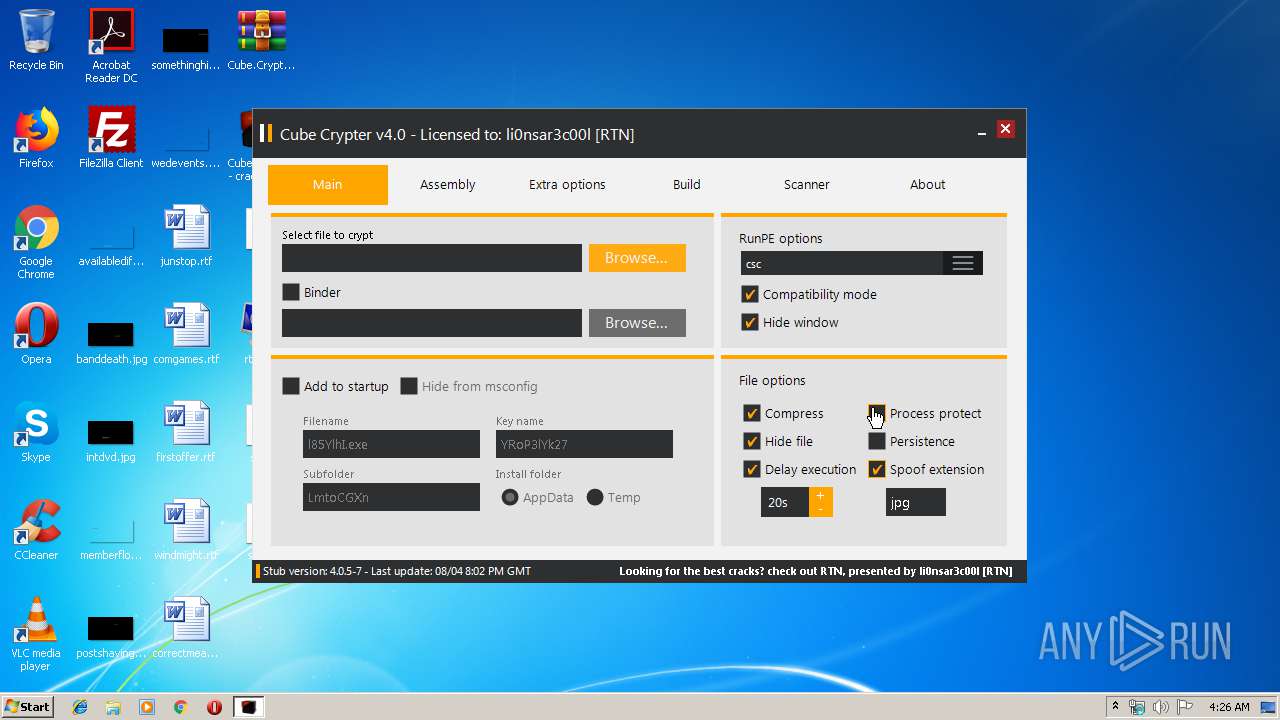
Task: Show hidden tray icons arrow
Action: click(1115, 707)
